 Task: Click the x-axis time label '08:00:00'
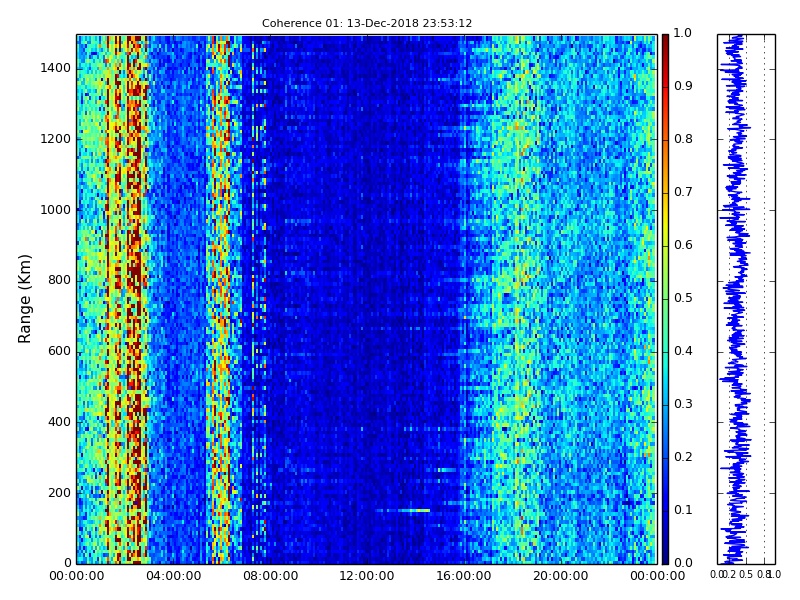pyautogui.click(x=270, y=577)
